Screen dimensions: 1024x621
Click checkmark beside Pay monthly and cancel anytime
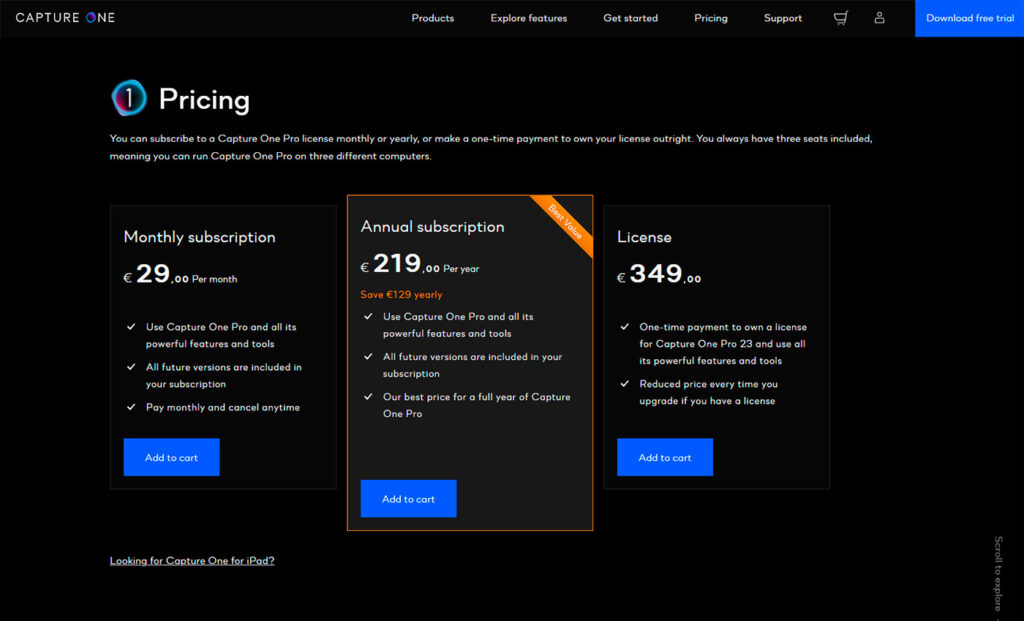131,407
